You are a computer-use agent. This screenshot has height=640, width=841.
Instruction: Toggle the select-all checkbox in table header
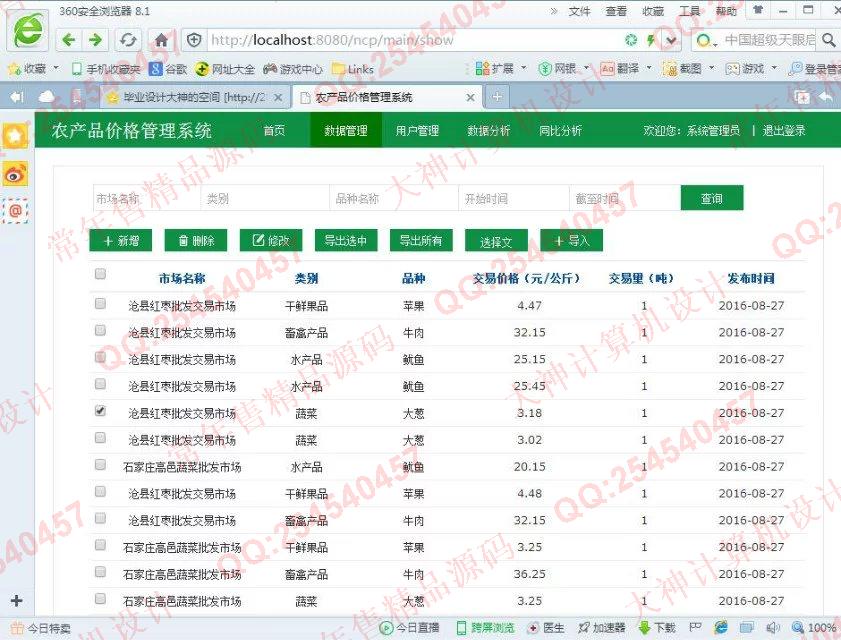100,274
